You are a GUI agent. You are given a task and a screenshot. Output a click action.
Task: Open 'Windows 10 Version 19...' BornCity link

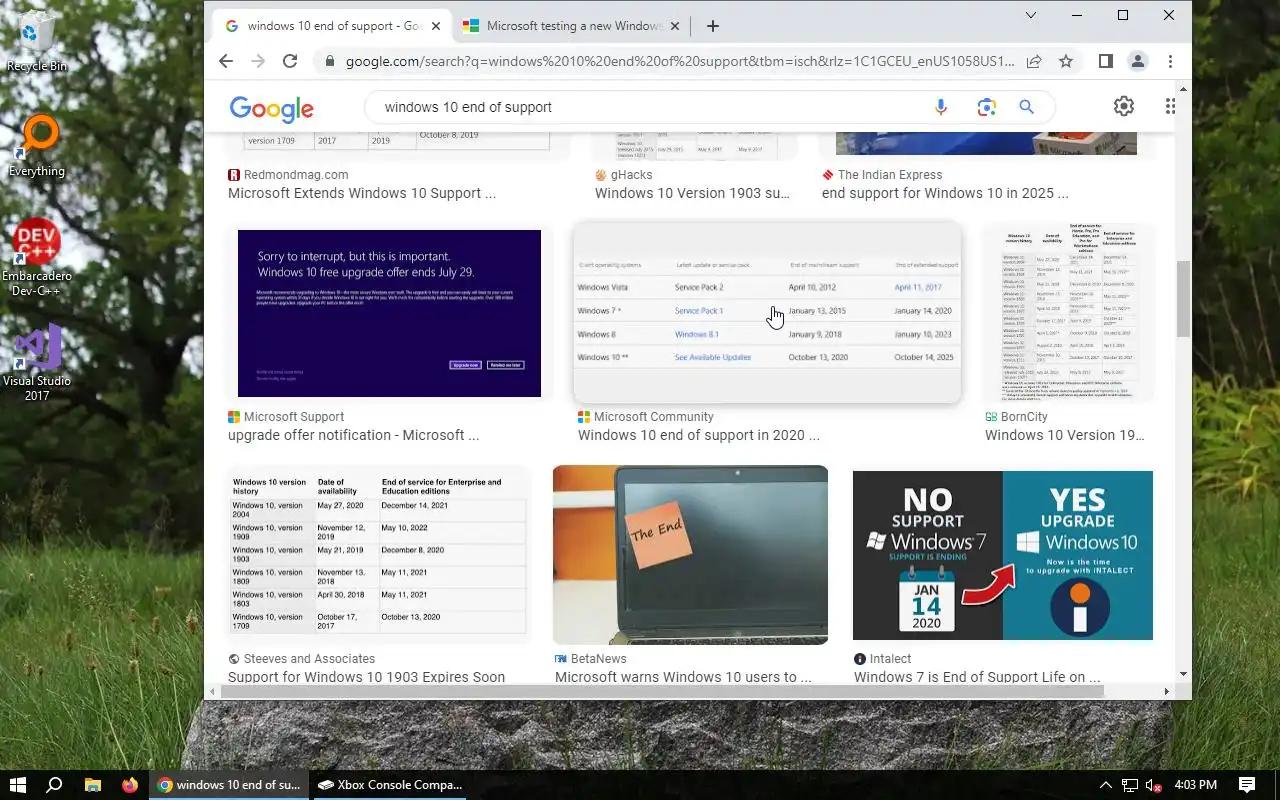tap(1065, 435)
